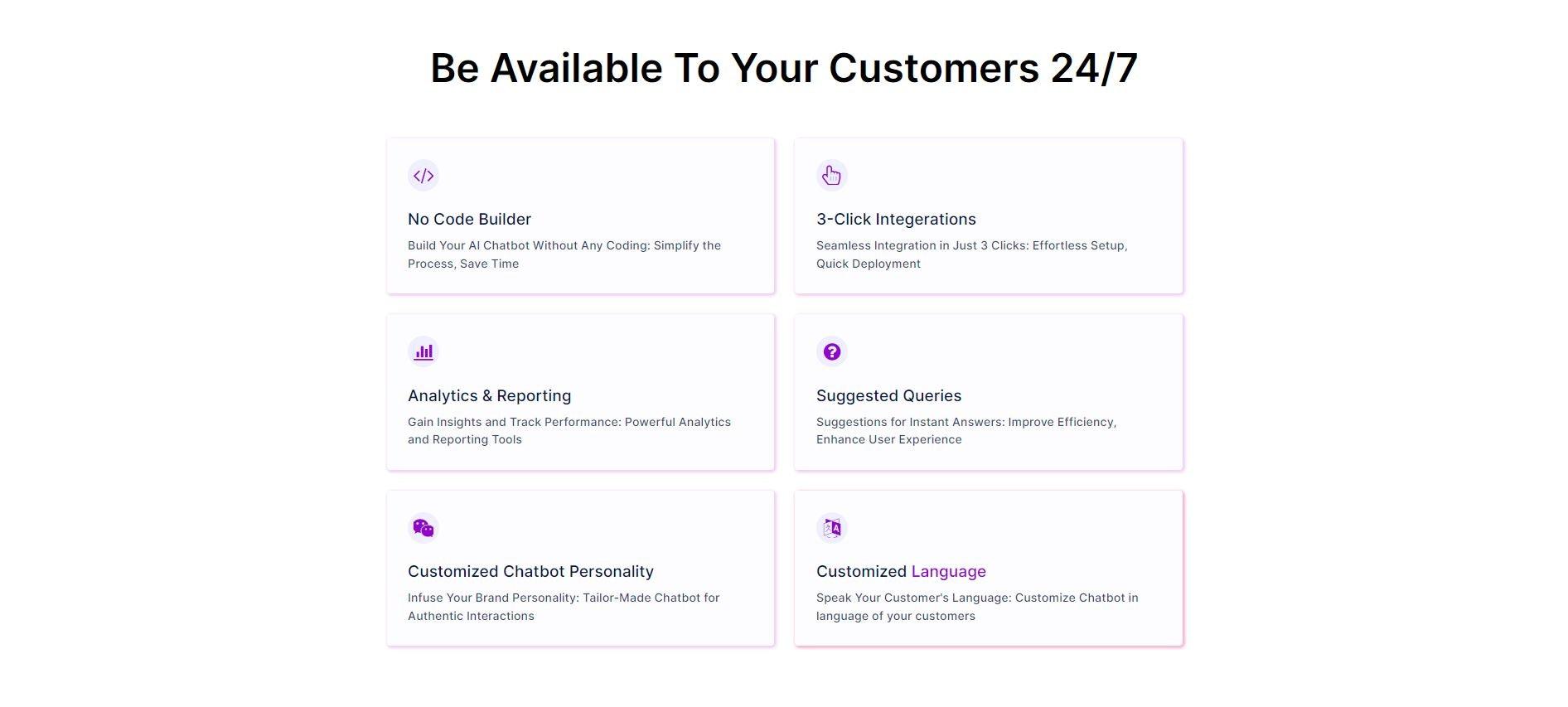
Task: Click the Suggestions for Instant Answers description
Action: (x=965, y=430)
